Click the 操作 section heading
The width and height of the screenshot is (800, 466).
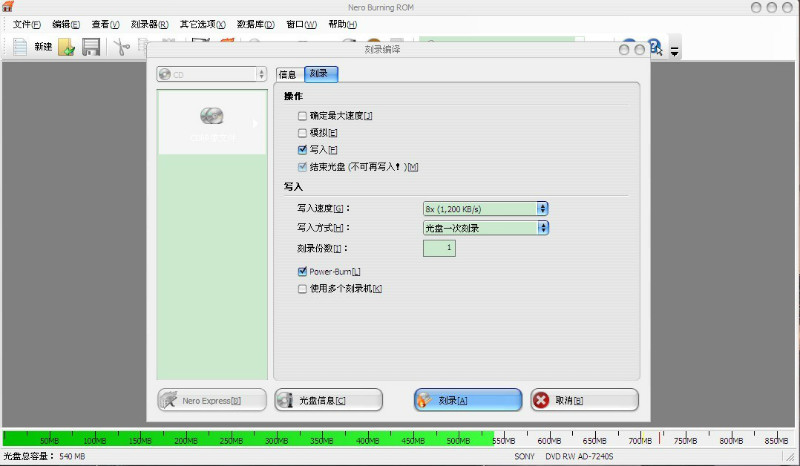(x=293, y=96)
